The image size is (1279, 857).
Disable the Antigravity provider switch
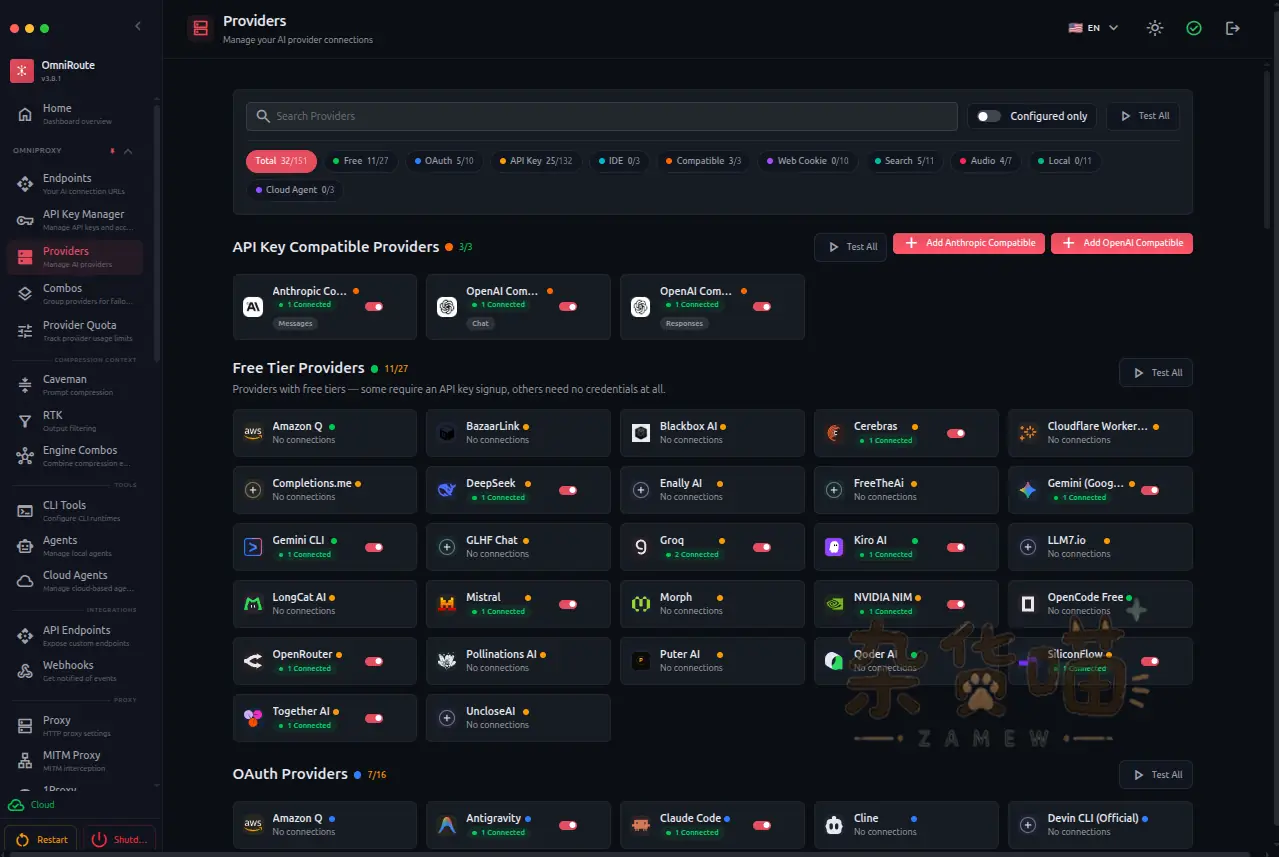pyautogui.click(x=568, y=825)
